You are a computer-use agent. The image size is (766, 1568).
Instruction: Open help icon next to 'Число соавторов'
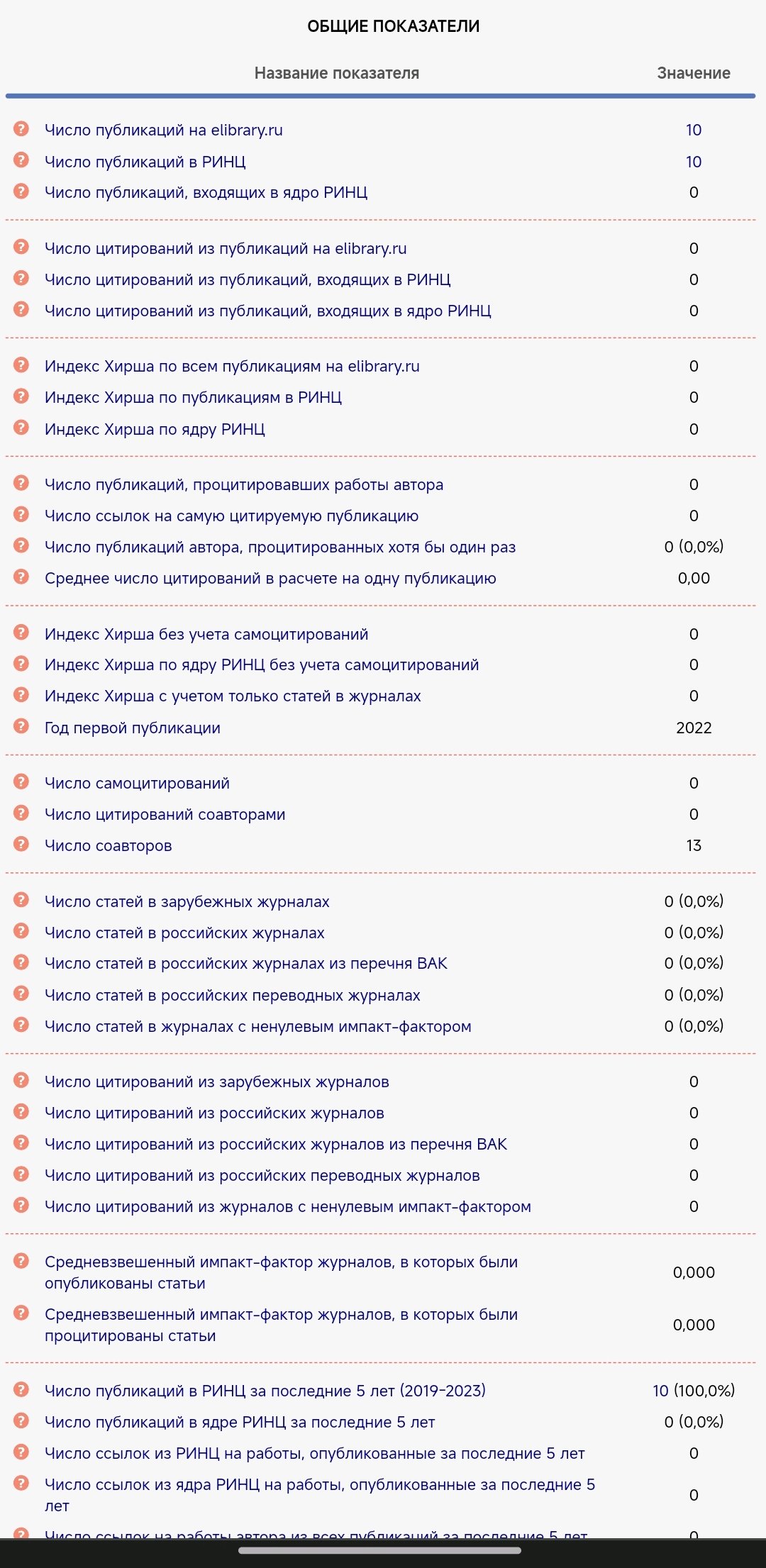click(21, 844)
